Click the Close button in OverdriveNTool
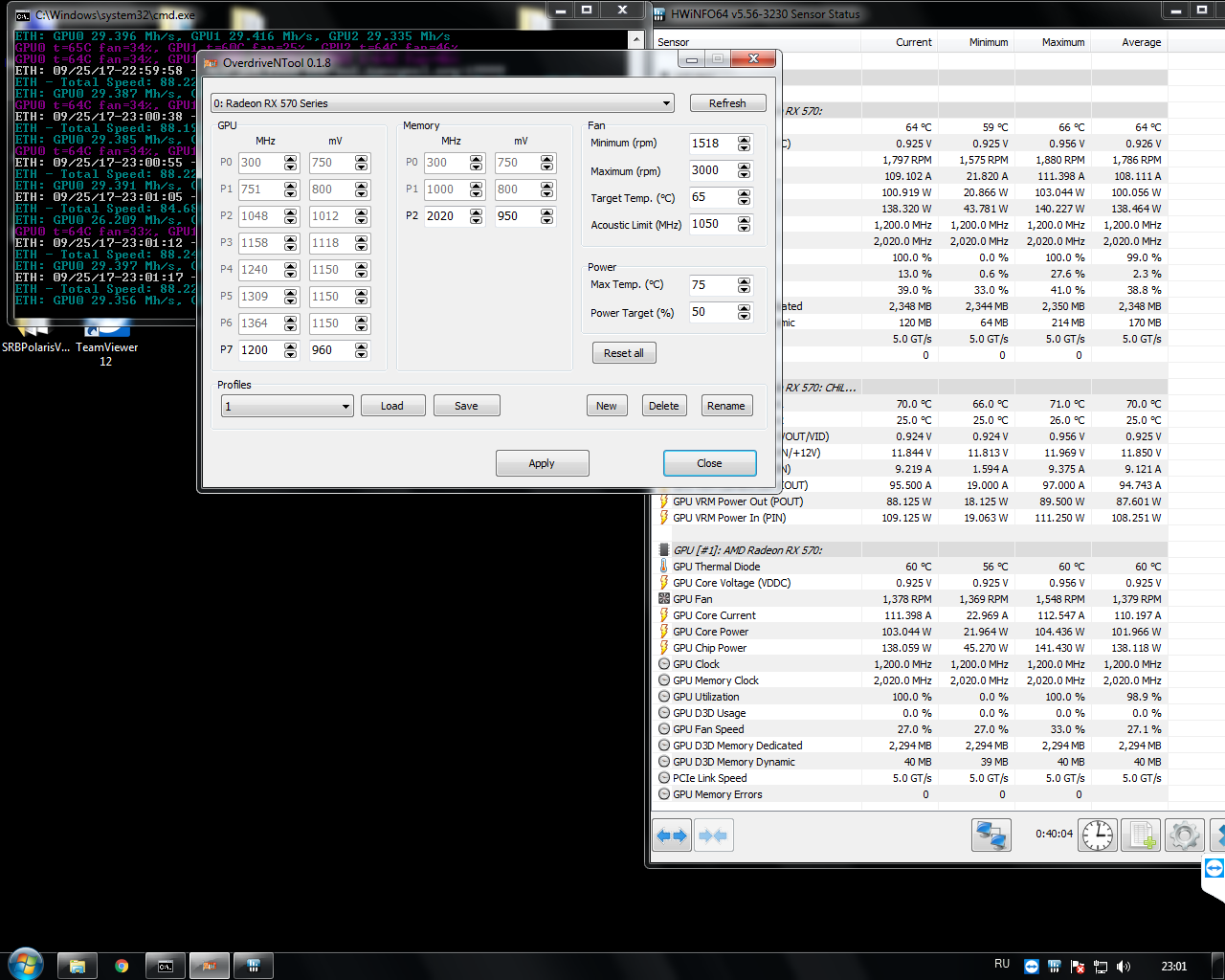Image resolution: width=1225 pixels, height=980 pixels. [709, 463]
